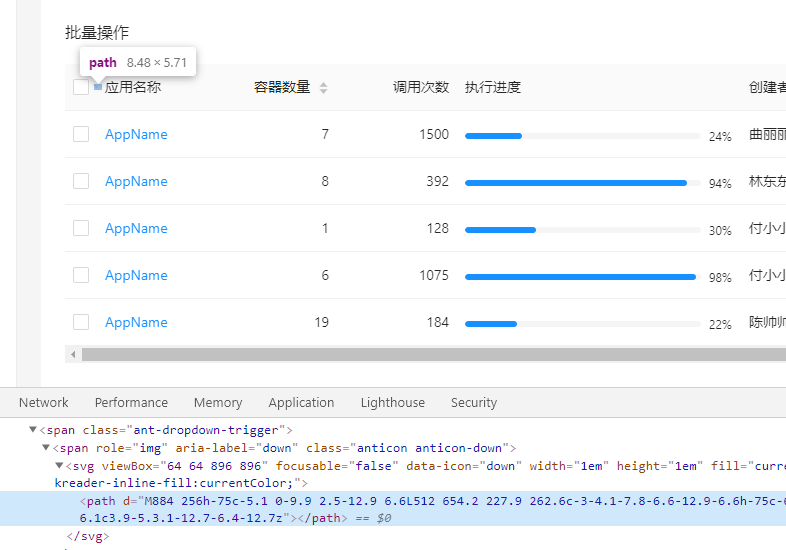
Task: Switch to the Performance tab in DevTools
Action: coord(131,403)
